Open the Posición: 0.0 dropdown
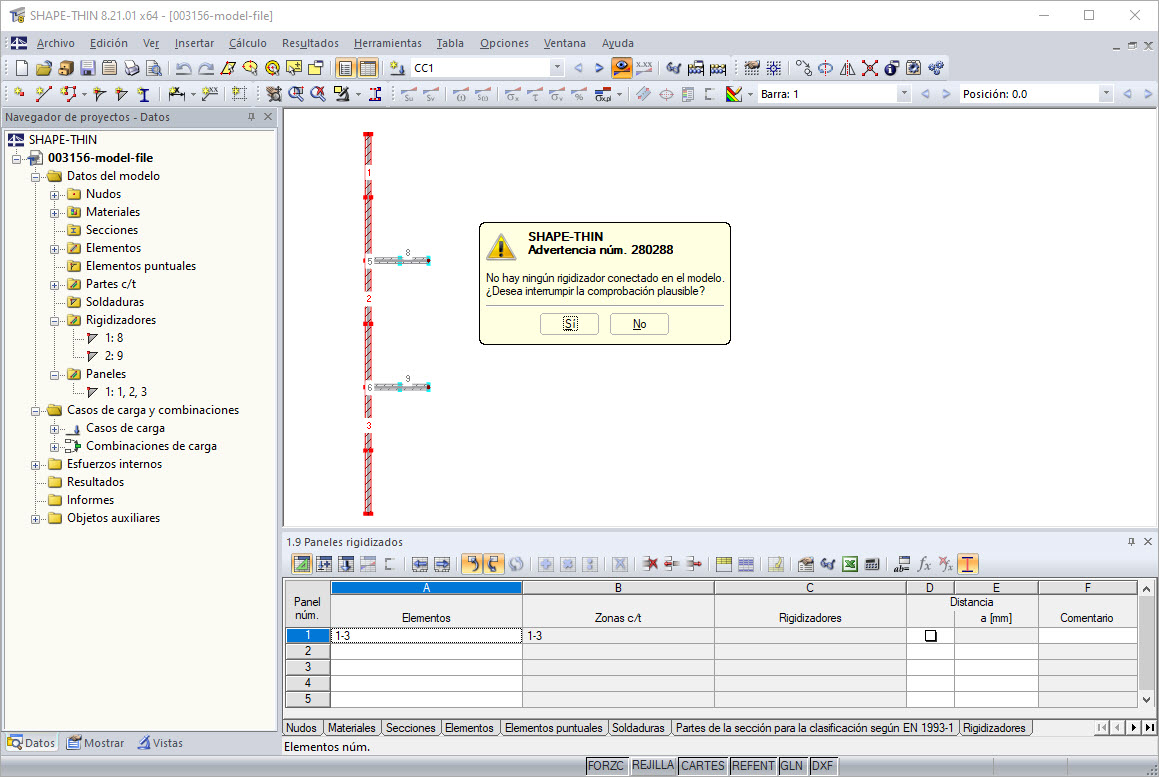The width and height of the screenshot is (1159, 777). [x=1105, y=94]
